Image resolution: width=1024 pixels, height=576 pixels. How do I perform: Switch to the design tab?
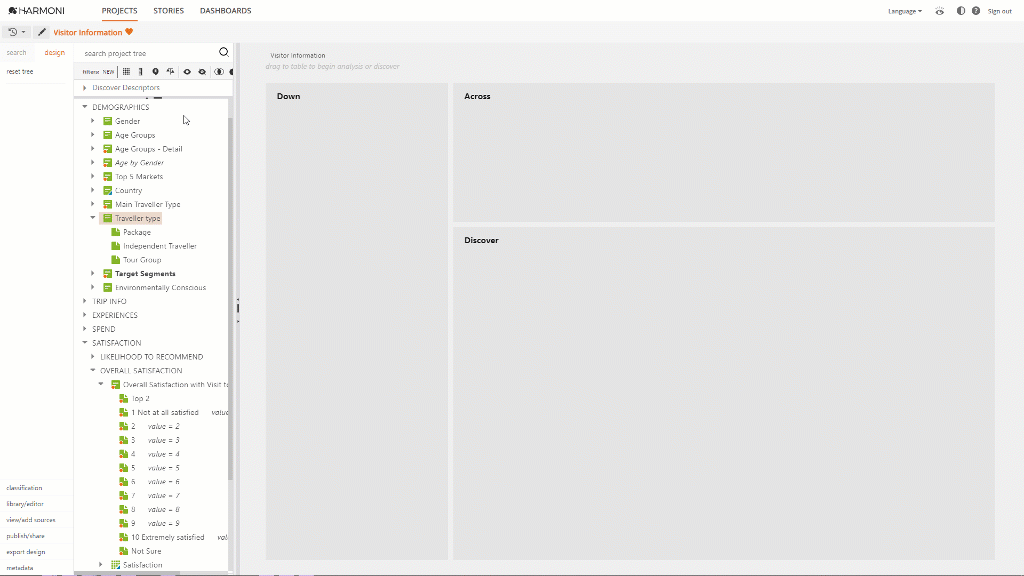[54, 52]
